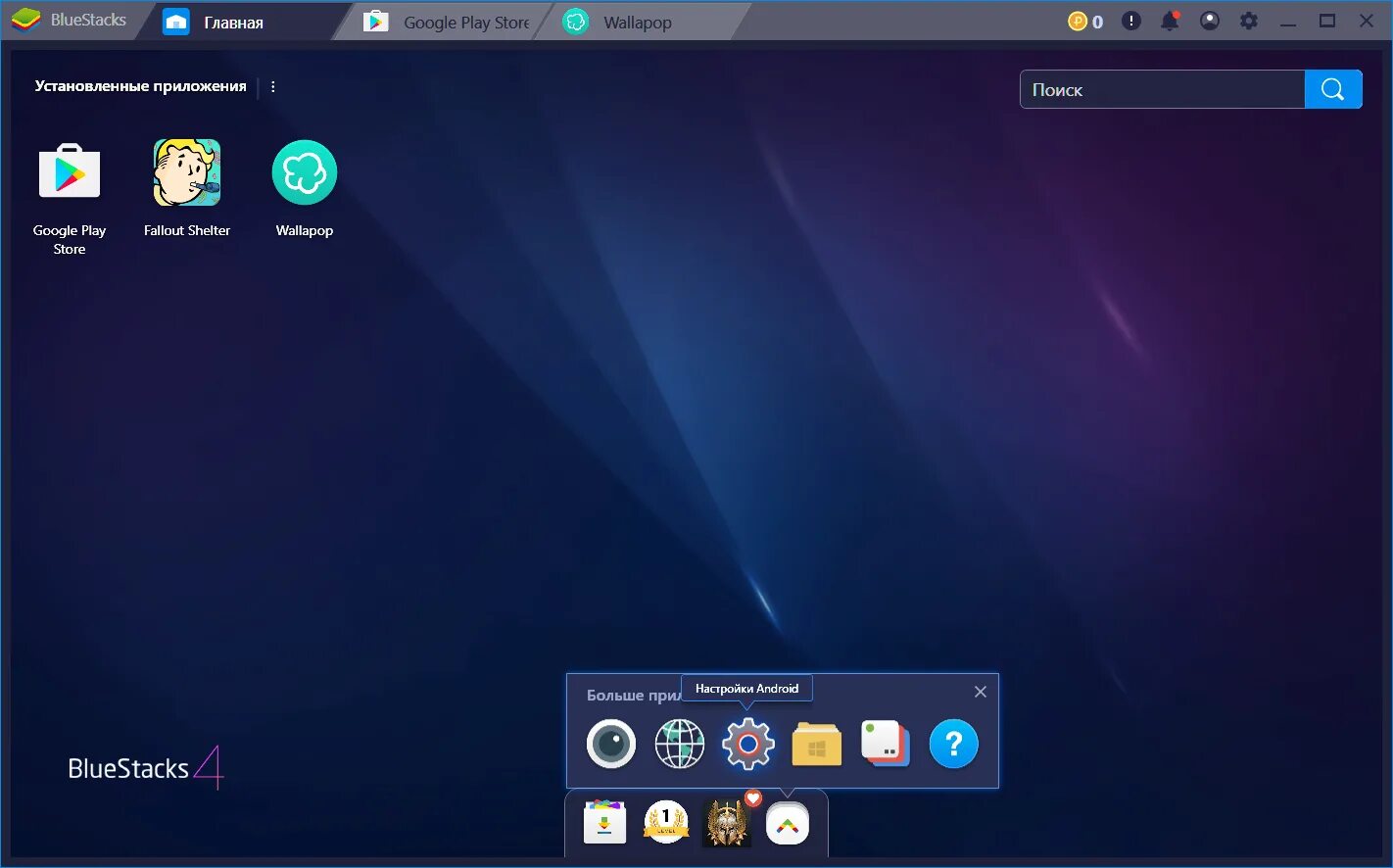The image size is (1393, 868).
Task: Click the Установленные приложения heading
Action: pyautogui.click(x=140, y=86)
